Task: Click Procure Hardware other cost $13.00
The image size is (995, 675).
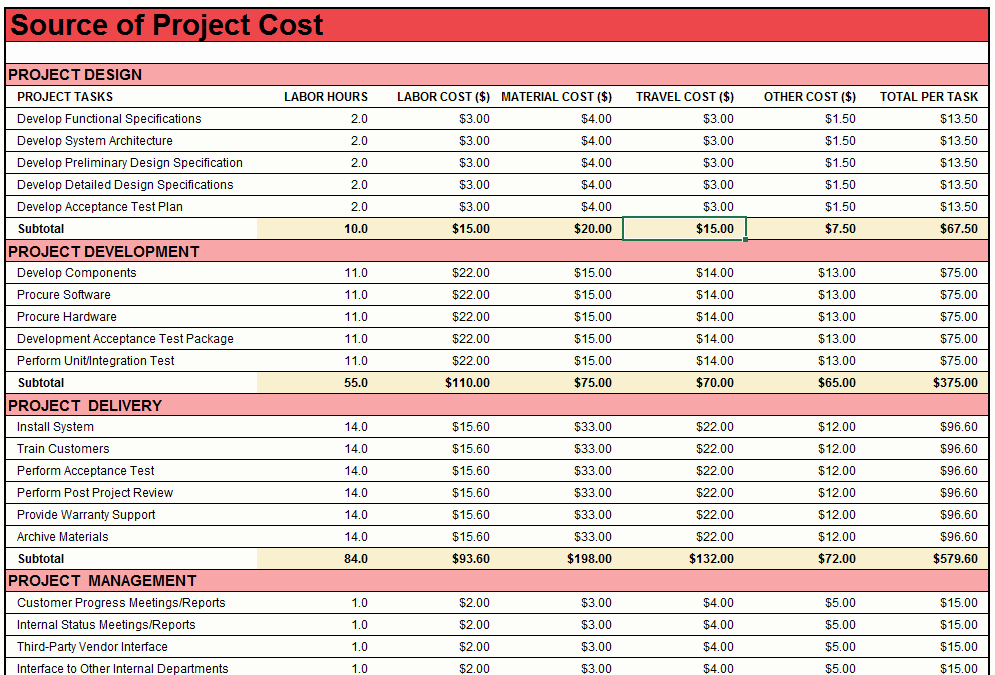Action: click(x=836, y=317)
